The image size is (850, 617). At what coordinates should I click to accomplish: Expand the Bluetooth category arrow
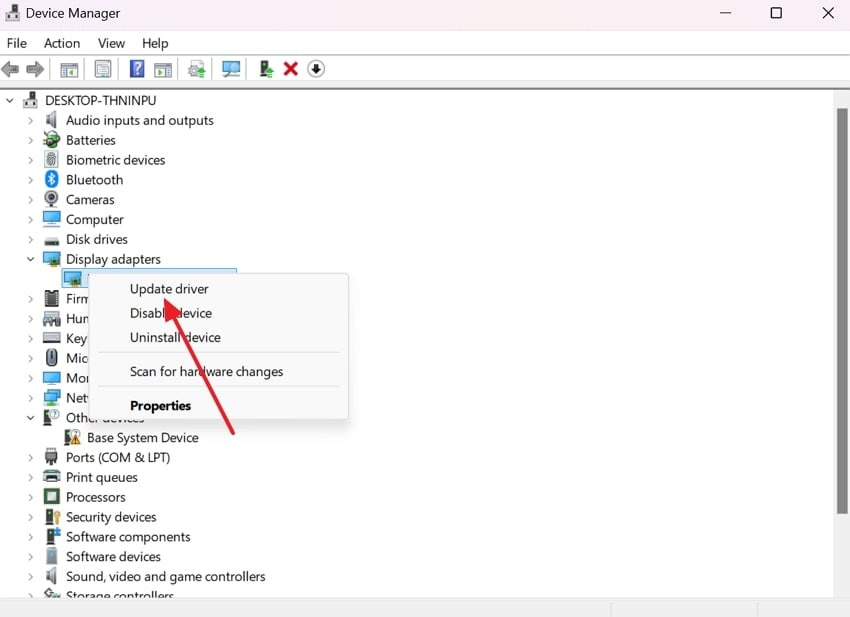coord(30,179)
